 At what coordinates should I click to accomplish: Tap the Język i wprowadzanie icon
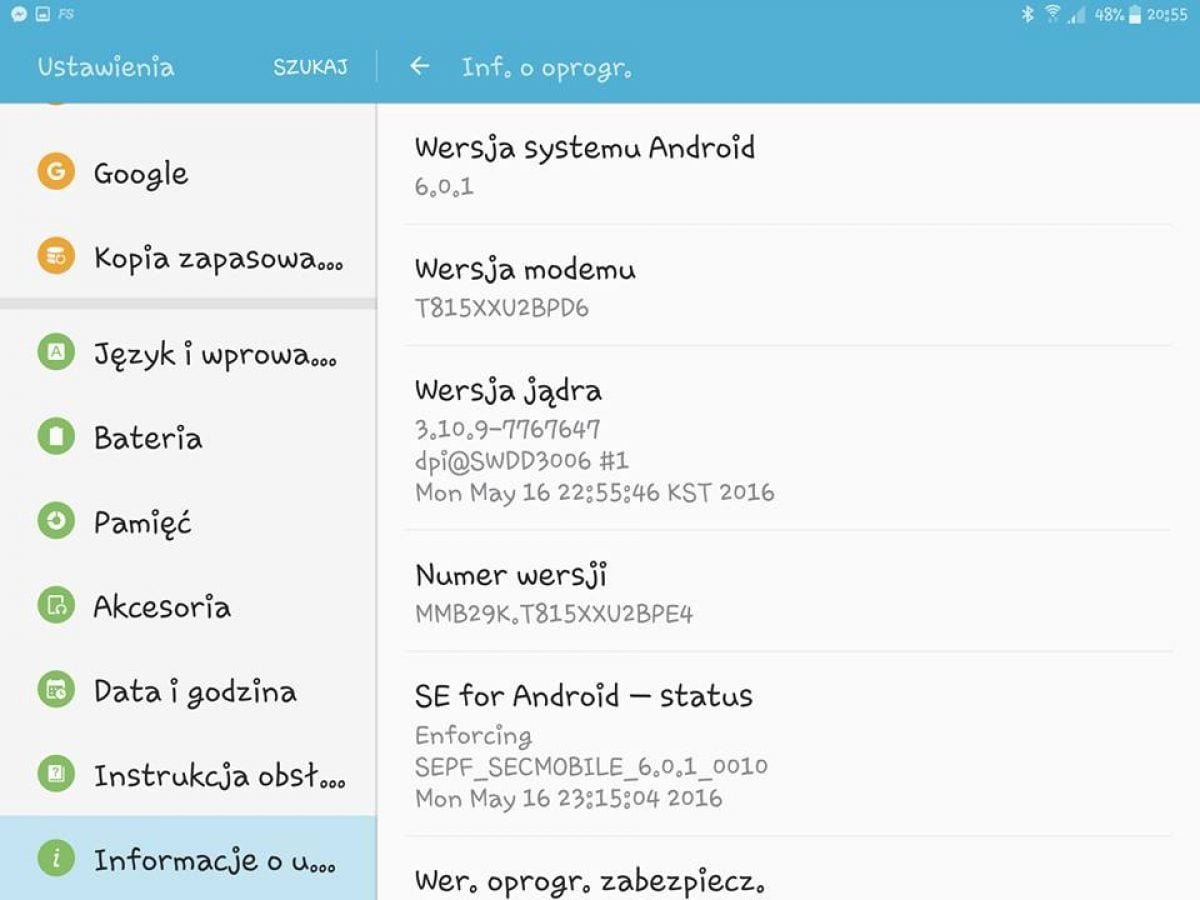(56, 352)
